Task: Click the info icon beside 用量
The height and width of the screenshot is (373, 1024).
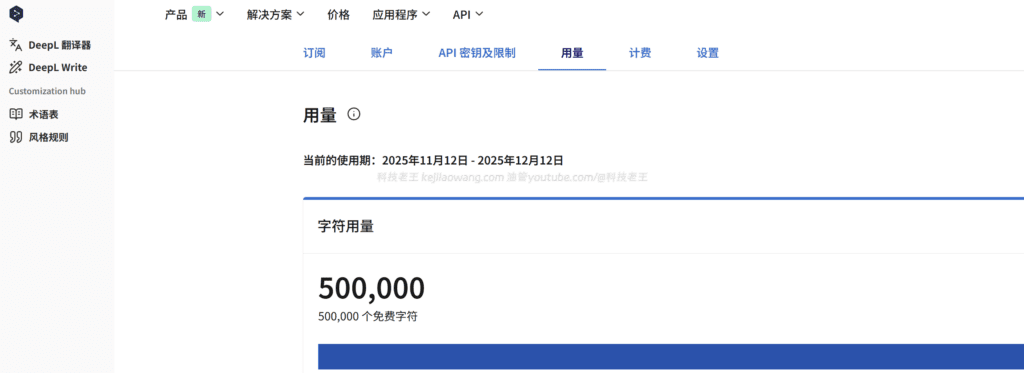Action: point(354,114)
